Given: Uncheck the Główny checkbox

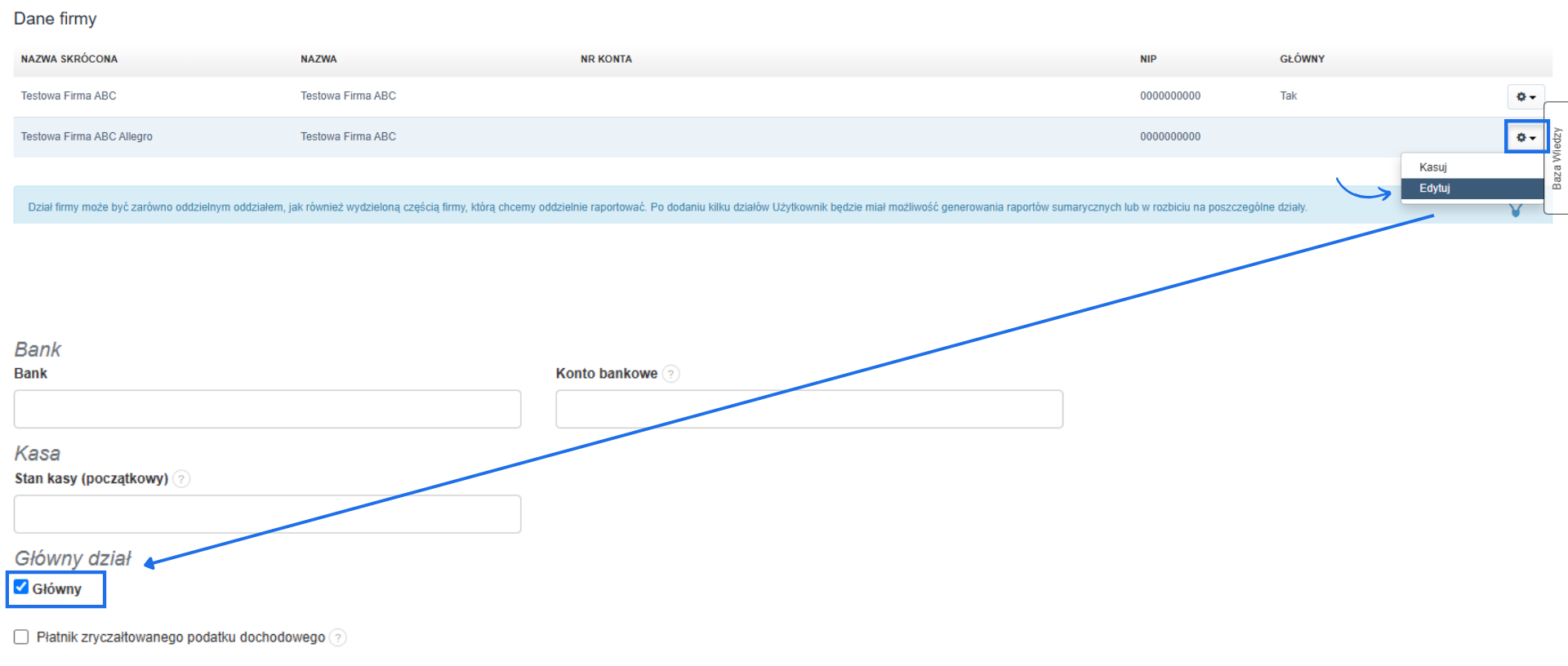Looking at the screenshot, I should [x=21, y=588].
